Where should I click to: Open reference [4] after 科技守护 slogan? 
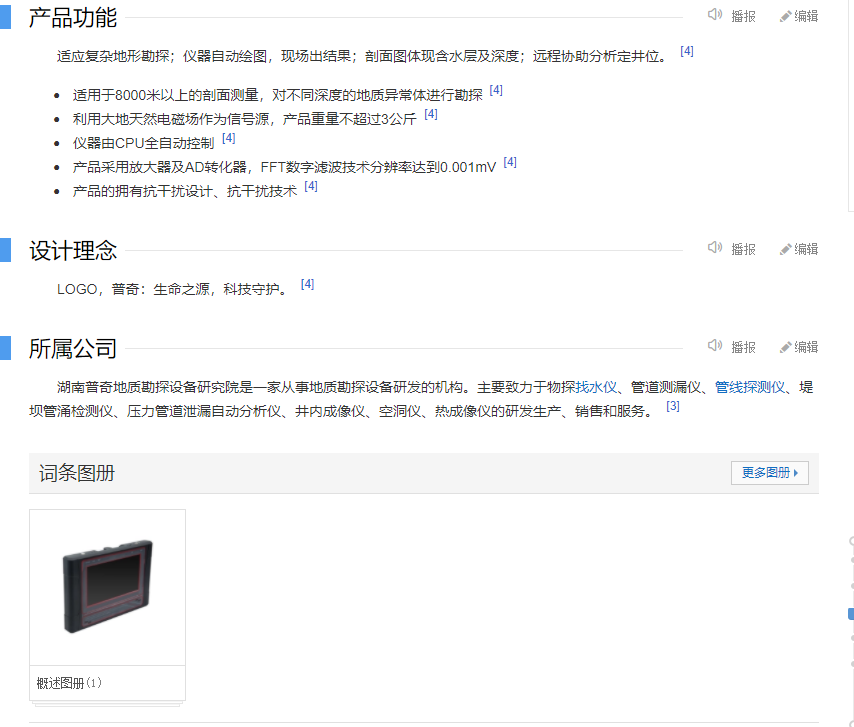[308, 284]
